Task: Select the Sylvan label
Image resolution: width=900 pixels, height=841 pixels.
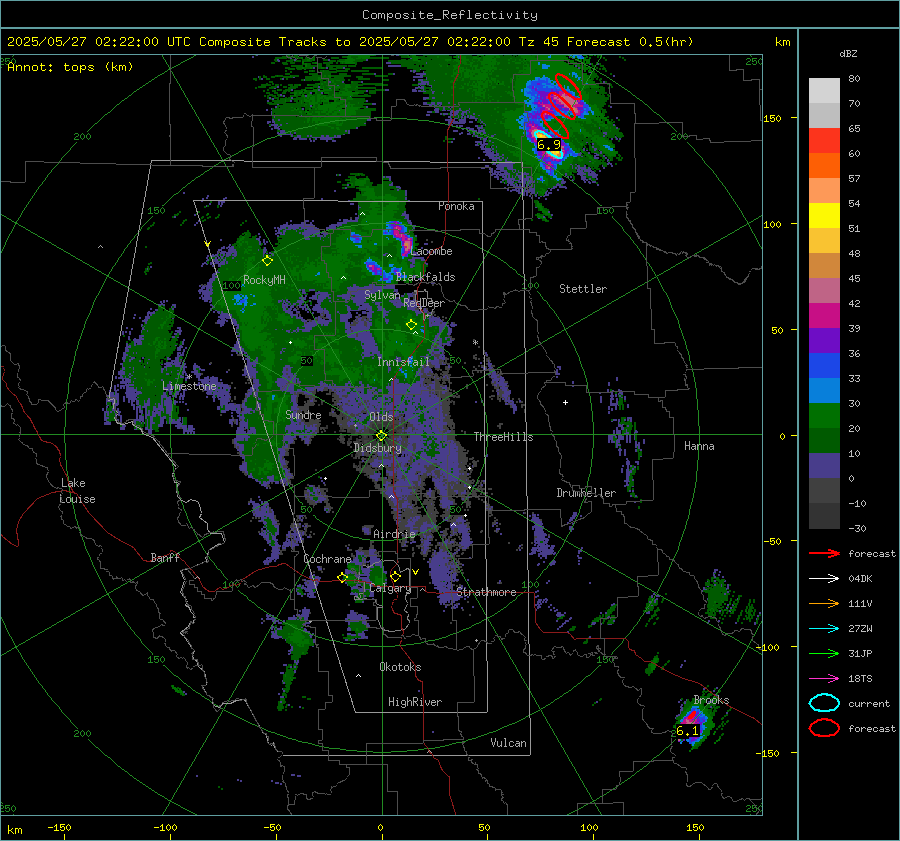Action: [382, 295]
